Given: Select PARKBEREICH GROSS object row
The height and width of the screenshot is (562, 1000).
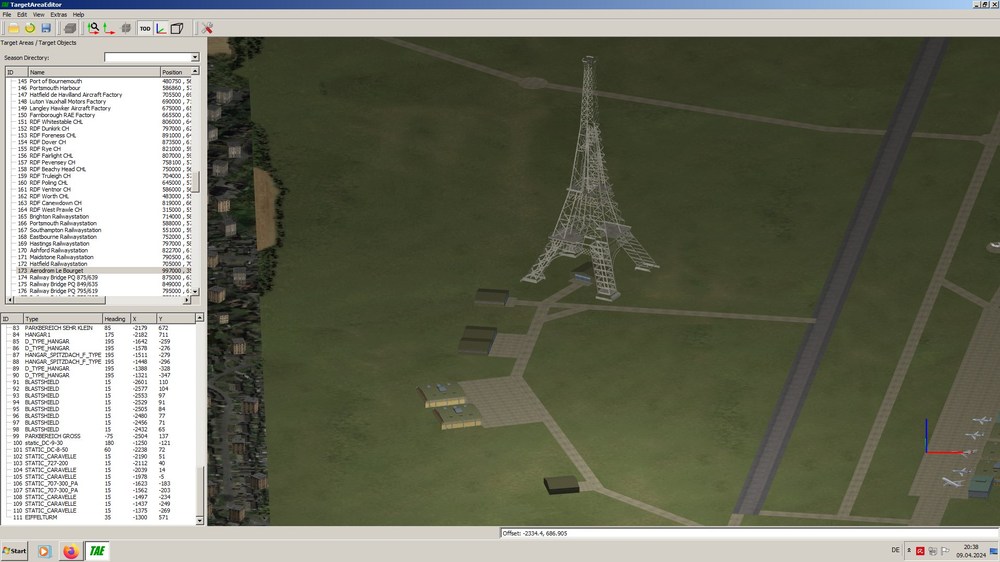Looking at the screenshot, I should click(x=98, y=436).
